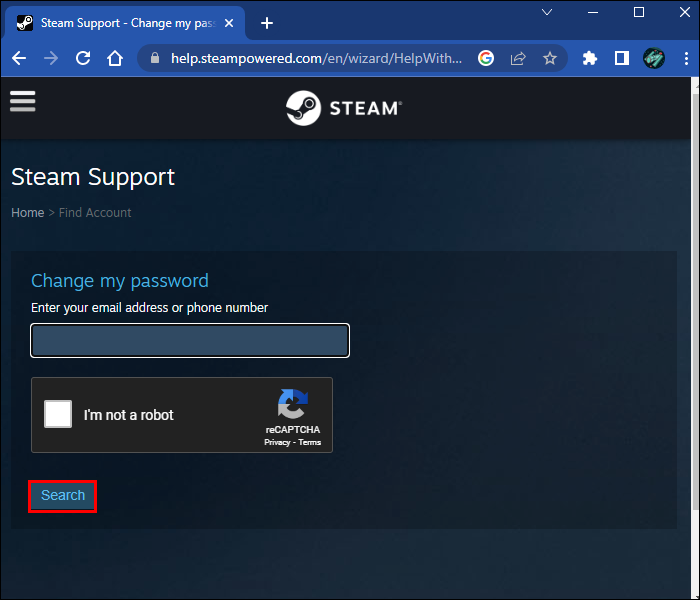Image resolution: width=700 pixels, height=600 pixels.
Task: Open Chrome three-dot menu
Action: [x=686, y=58]
